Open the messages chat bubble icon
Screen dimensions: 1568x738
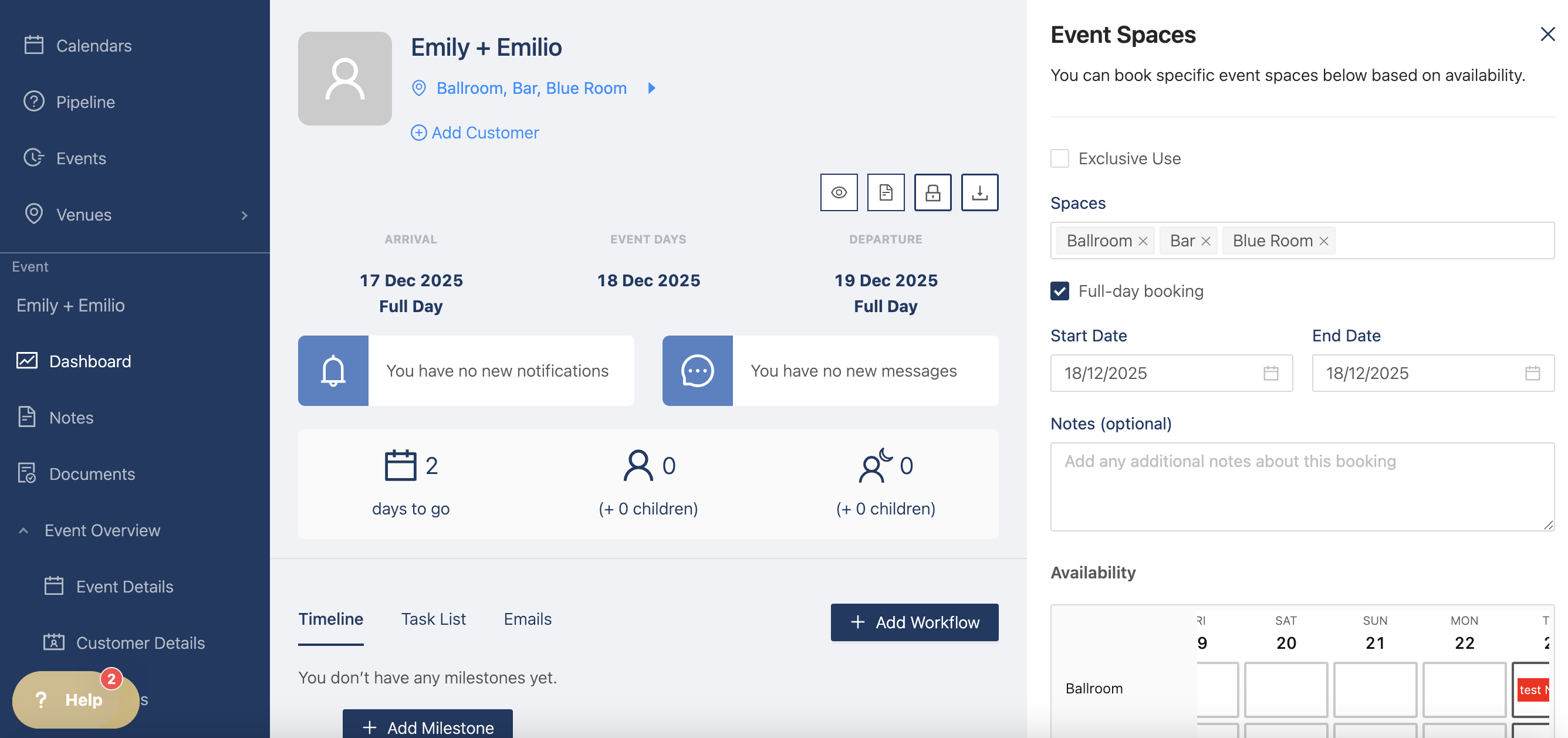[x=697, y=371]
